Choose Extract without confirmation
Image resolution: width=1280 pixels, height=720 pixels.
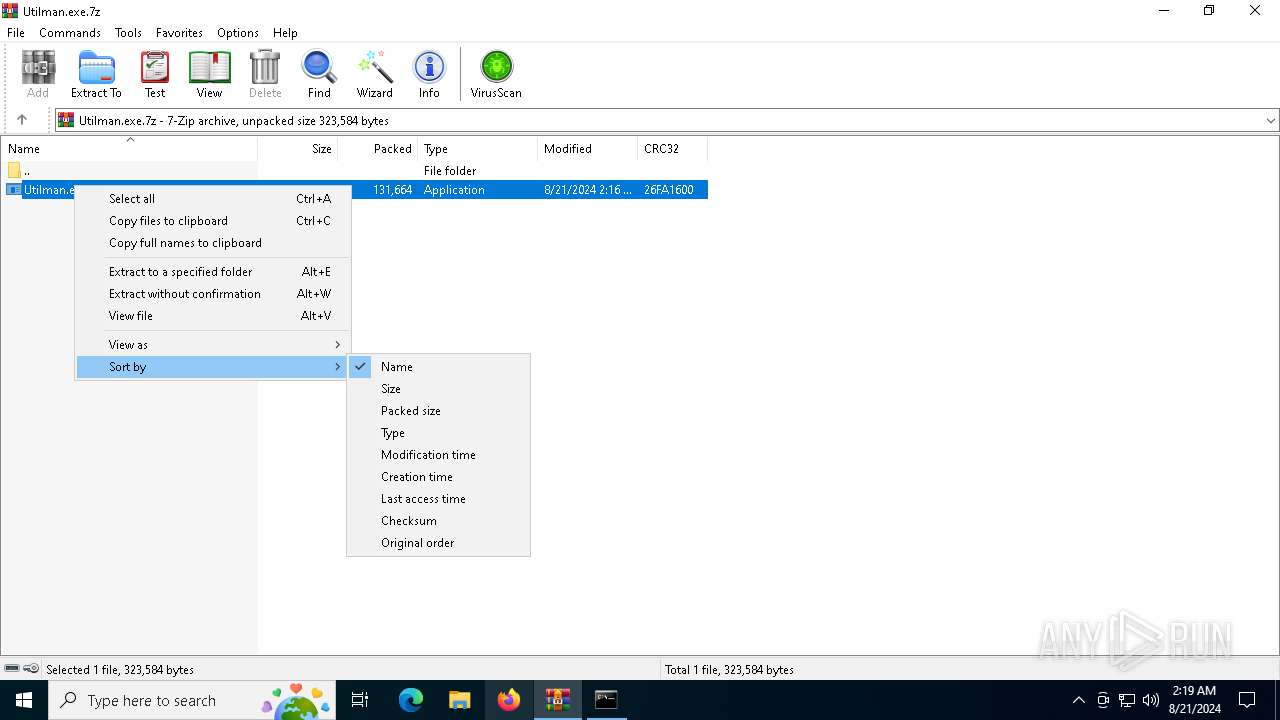click(x=213, y=294)
